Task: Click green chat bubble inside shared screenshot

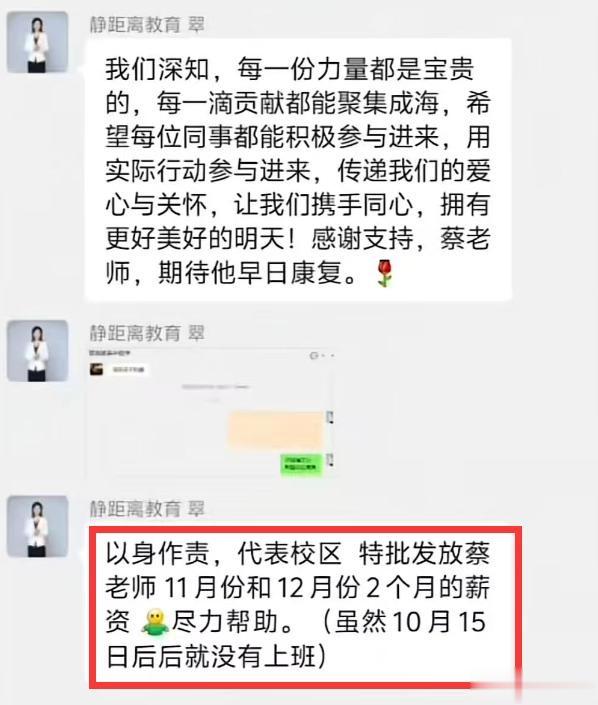Action: [302, 464]
